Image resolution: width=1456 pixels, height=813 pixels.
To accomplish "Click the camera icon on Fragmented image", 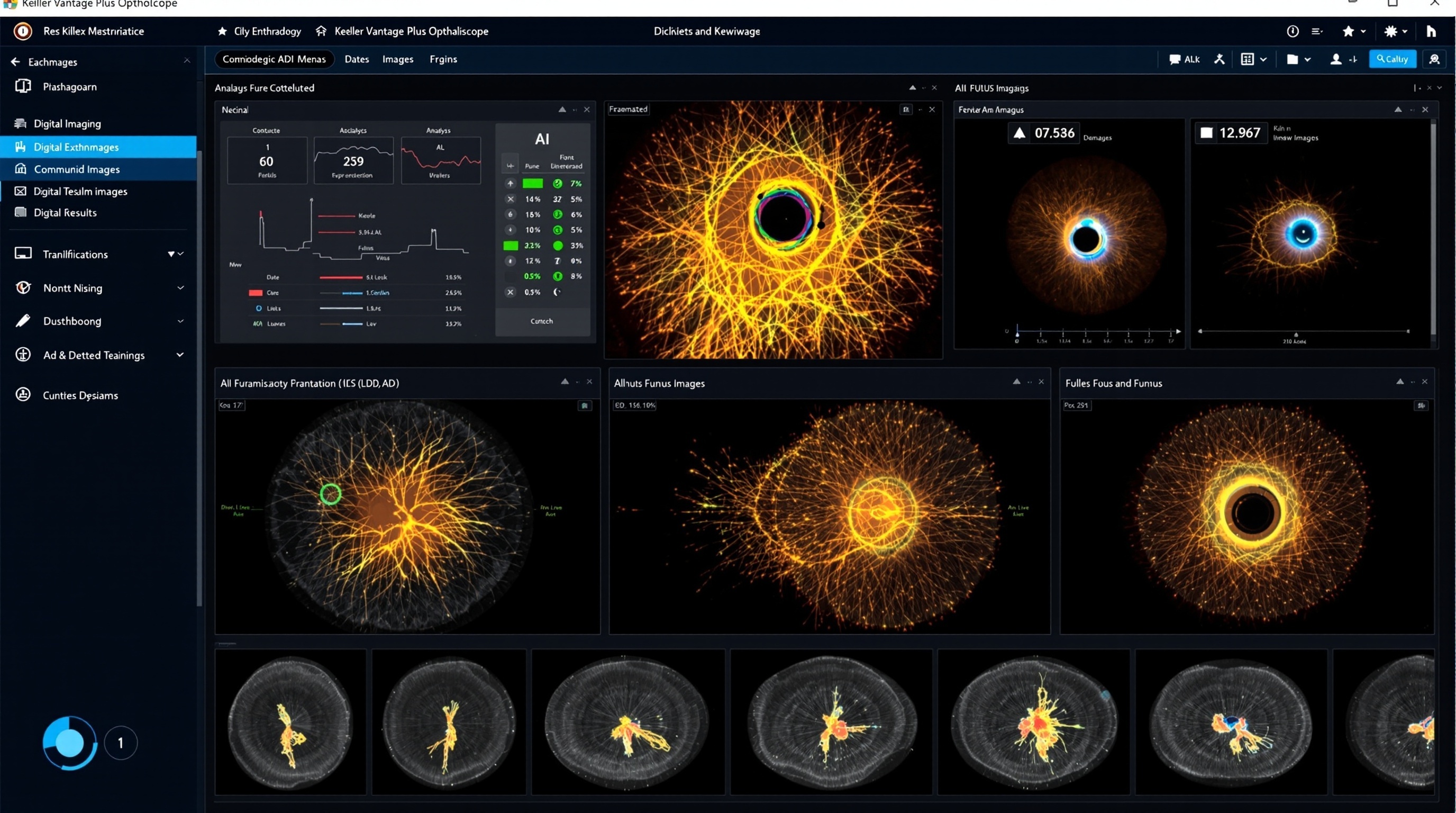I will pos(906,109).
